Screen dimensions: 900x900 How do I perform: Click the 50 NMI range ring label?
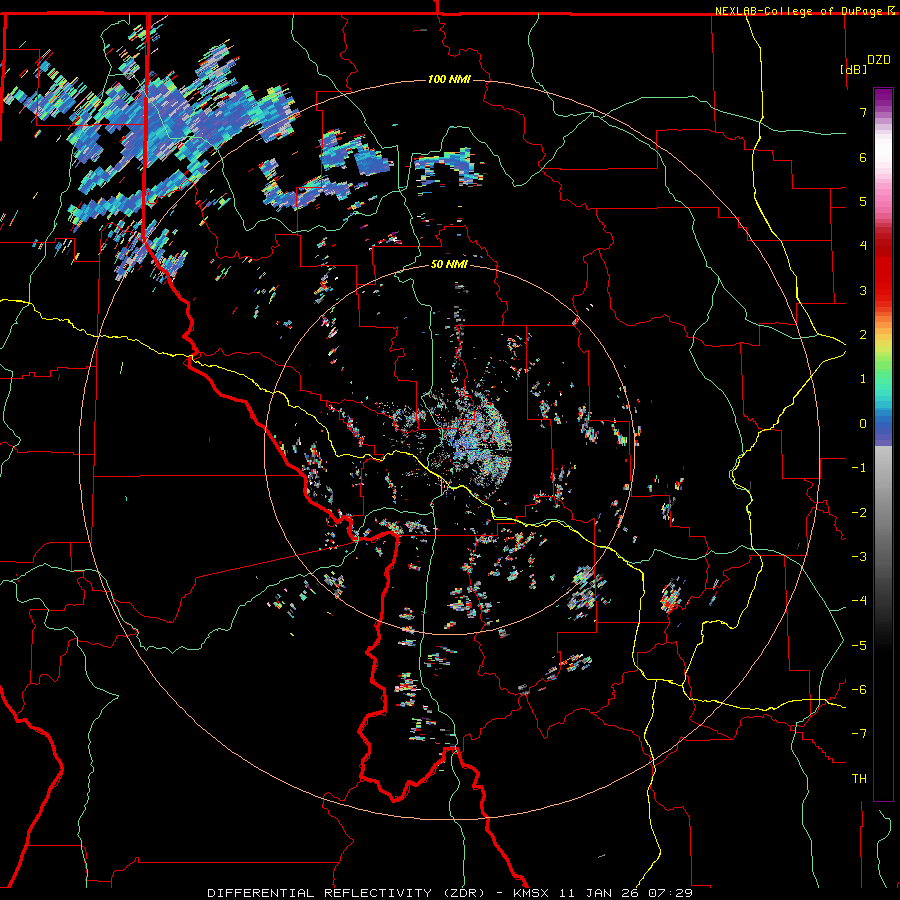(449, 264)
